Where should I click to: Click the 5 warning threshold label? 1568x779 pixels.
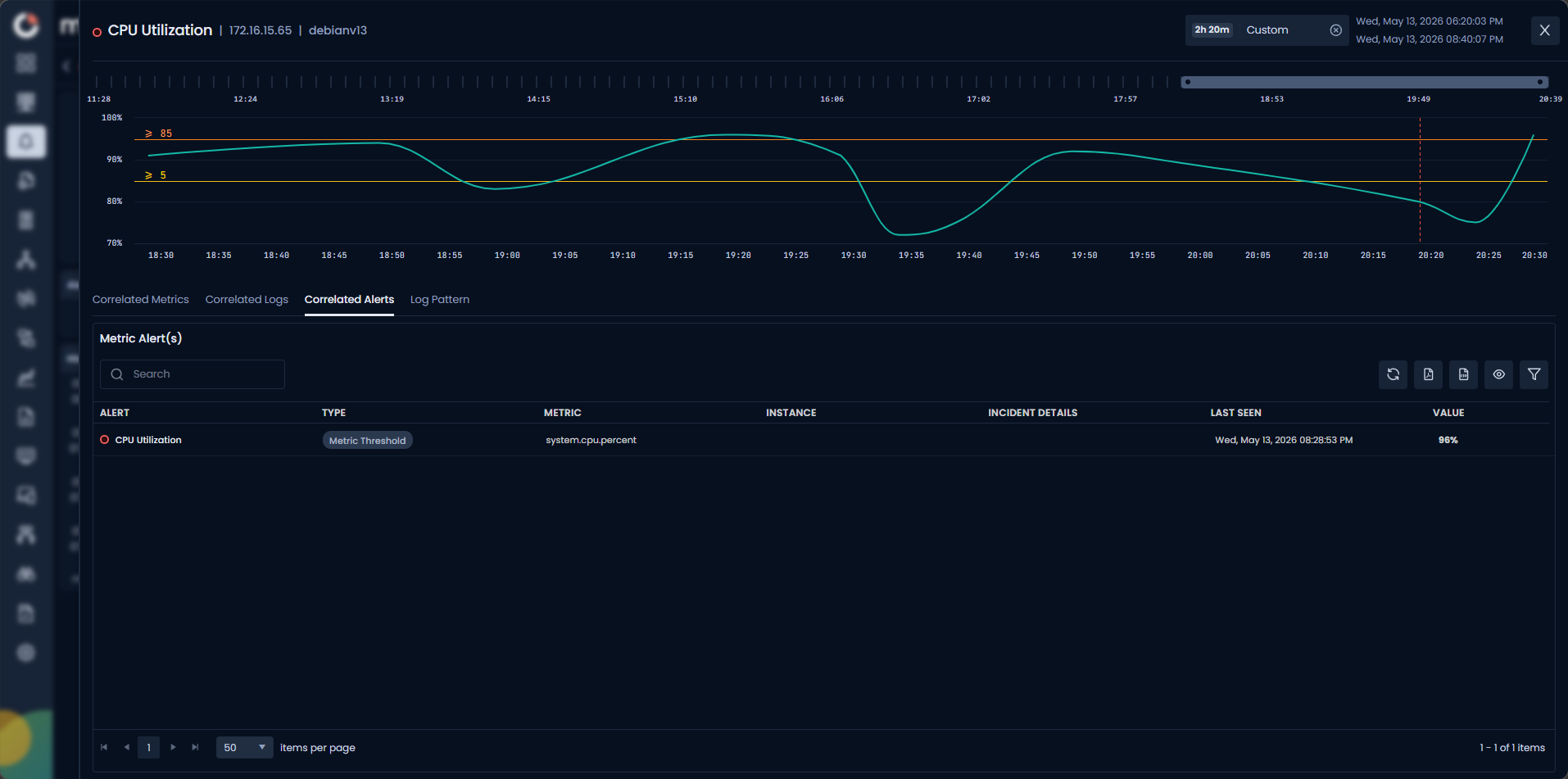156,175
